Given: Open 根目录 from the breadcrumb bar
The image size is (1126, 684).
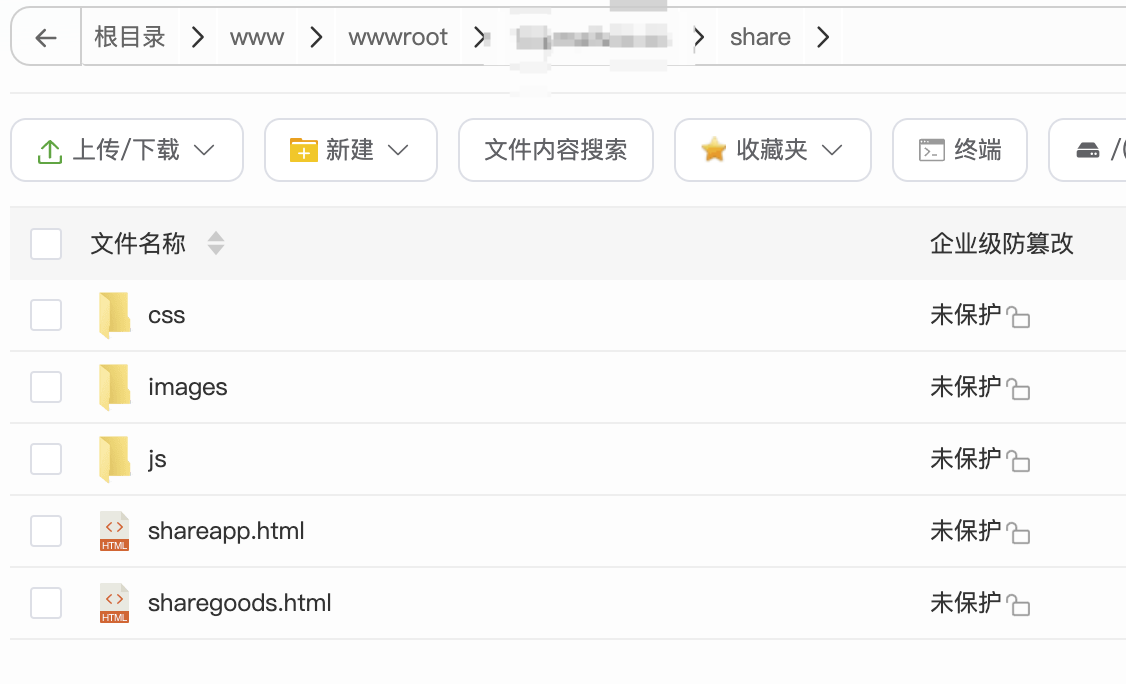Looking at the screenshot, I should point(130,36).
